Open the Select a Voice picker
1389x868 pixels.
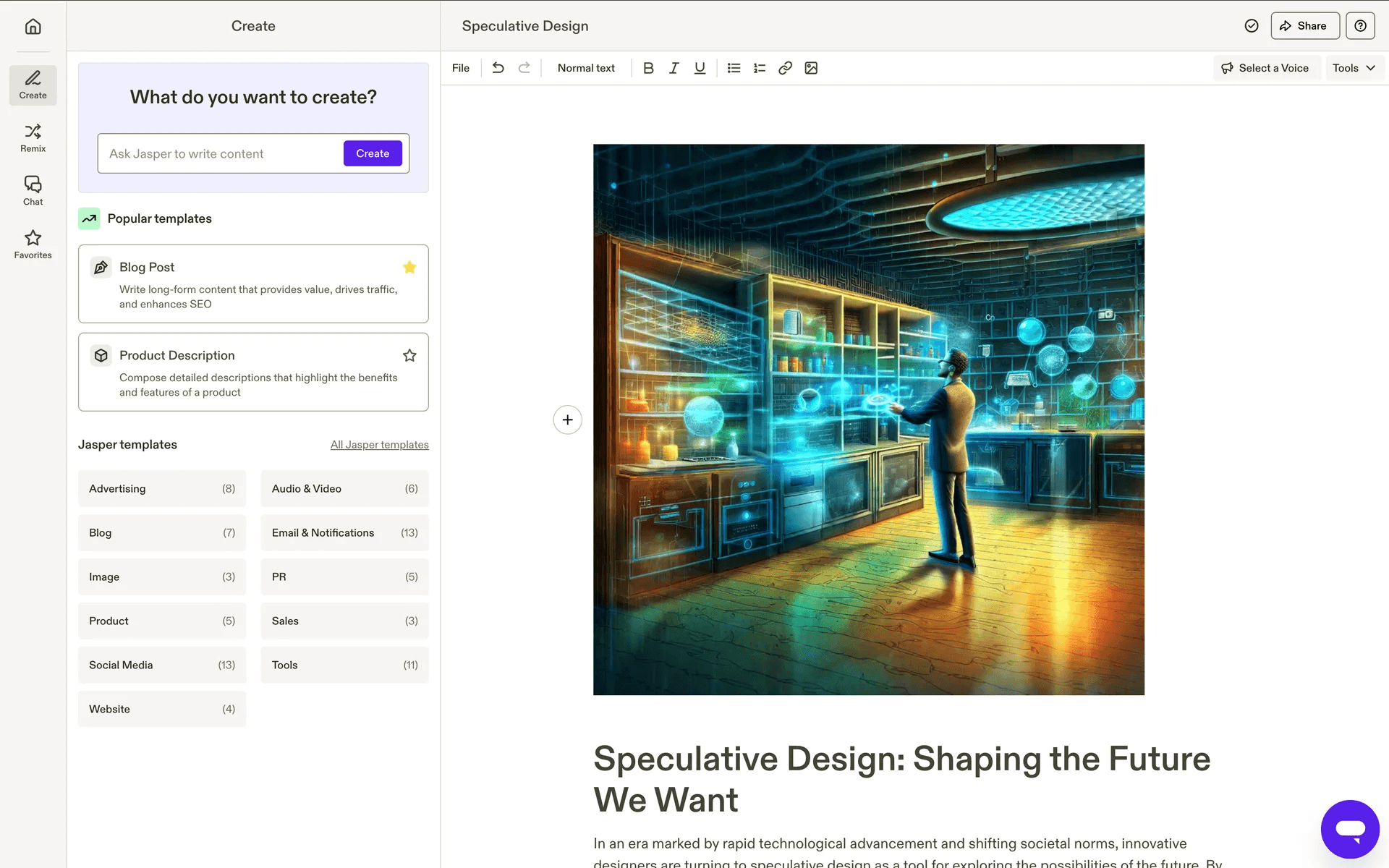click(x=1265, y=68)
